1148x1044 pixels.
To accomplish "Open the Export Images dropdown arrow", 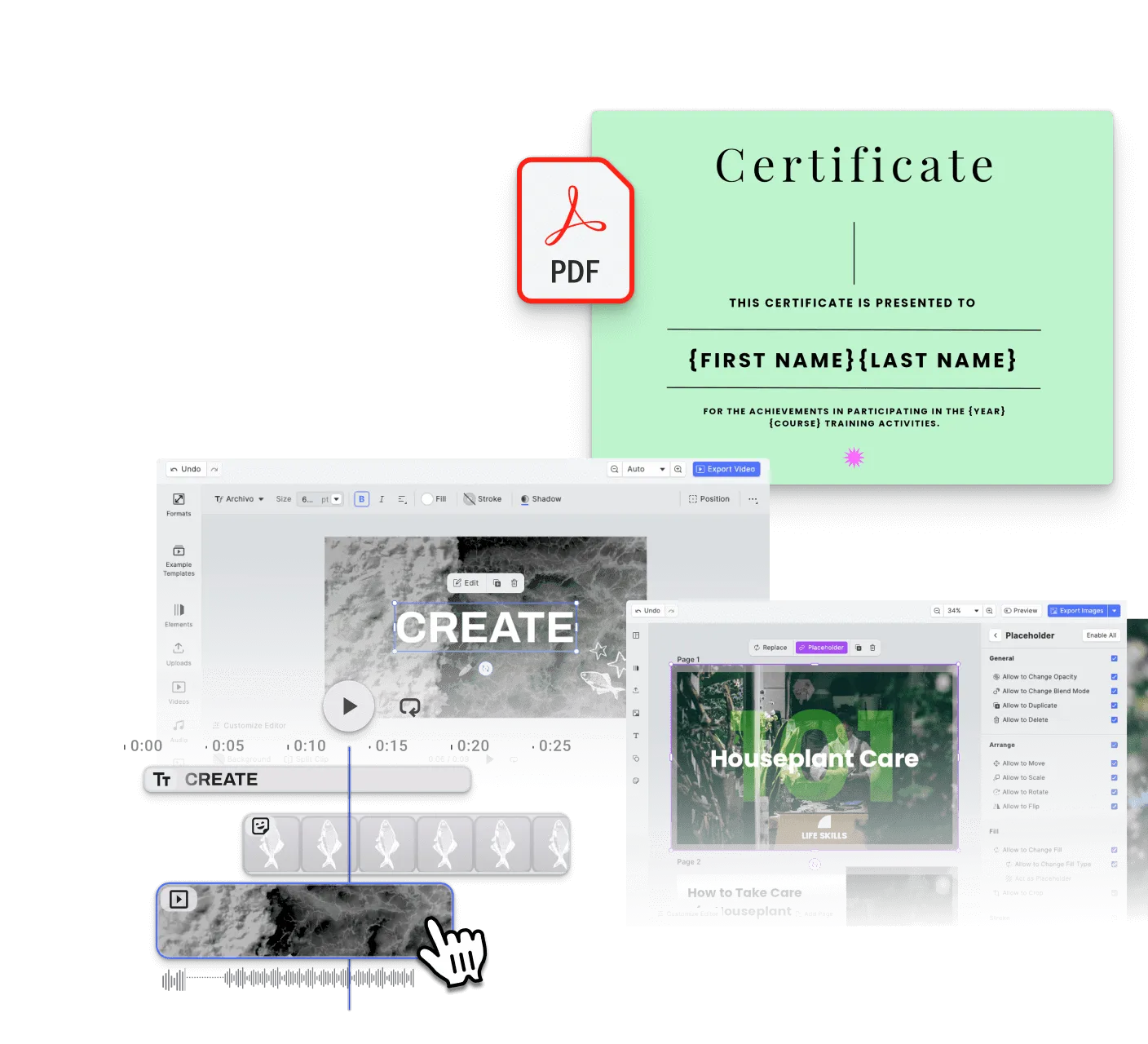I will [x=1115, y=611].
